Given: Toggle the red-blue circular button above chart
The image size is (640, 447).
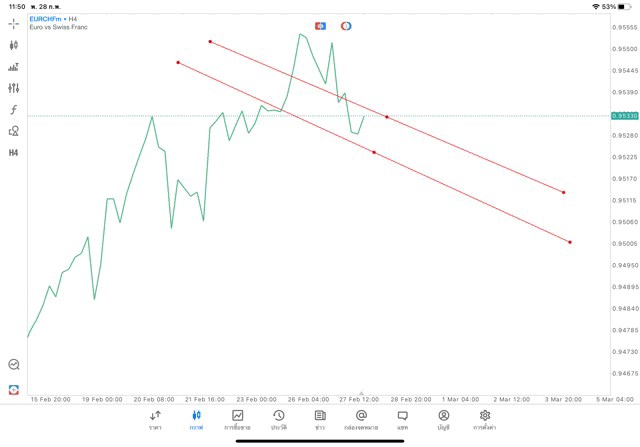Looking at the screenshot, I should tap(346, 25).
